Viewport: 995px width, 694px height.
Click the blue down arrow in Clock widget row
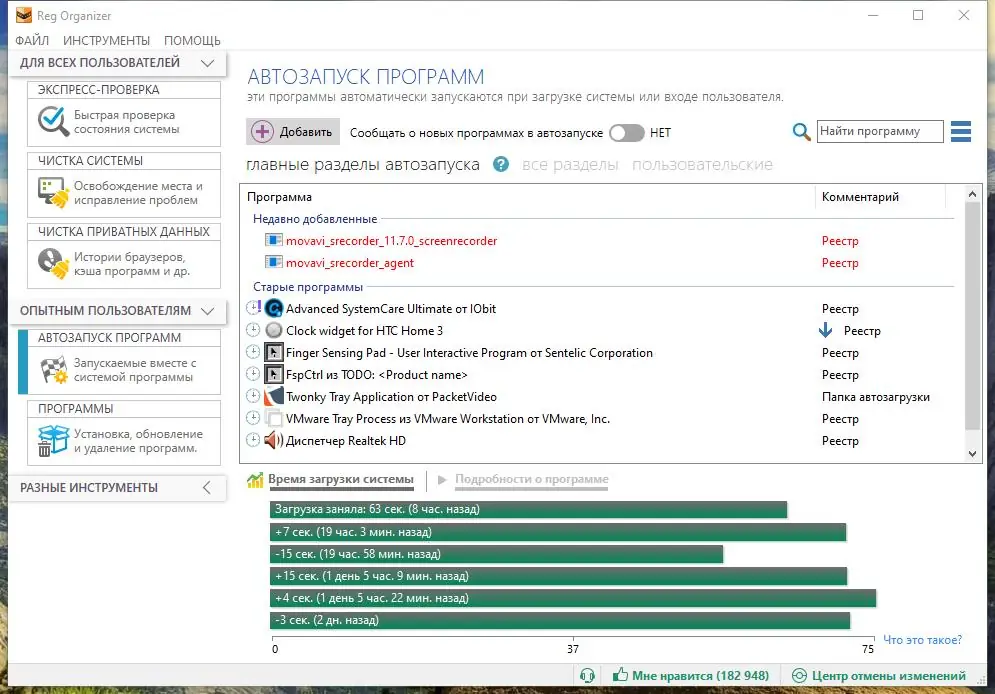click(826, 330)
